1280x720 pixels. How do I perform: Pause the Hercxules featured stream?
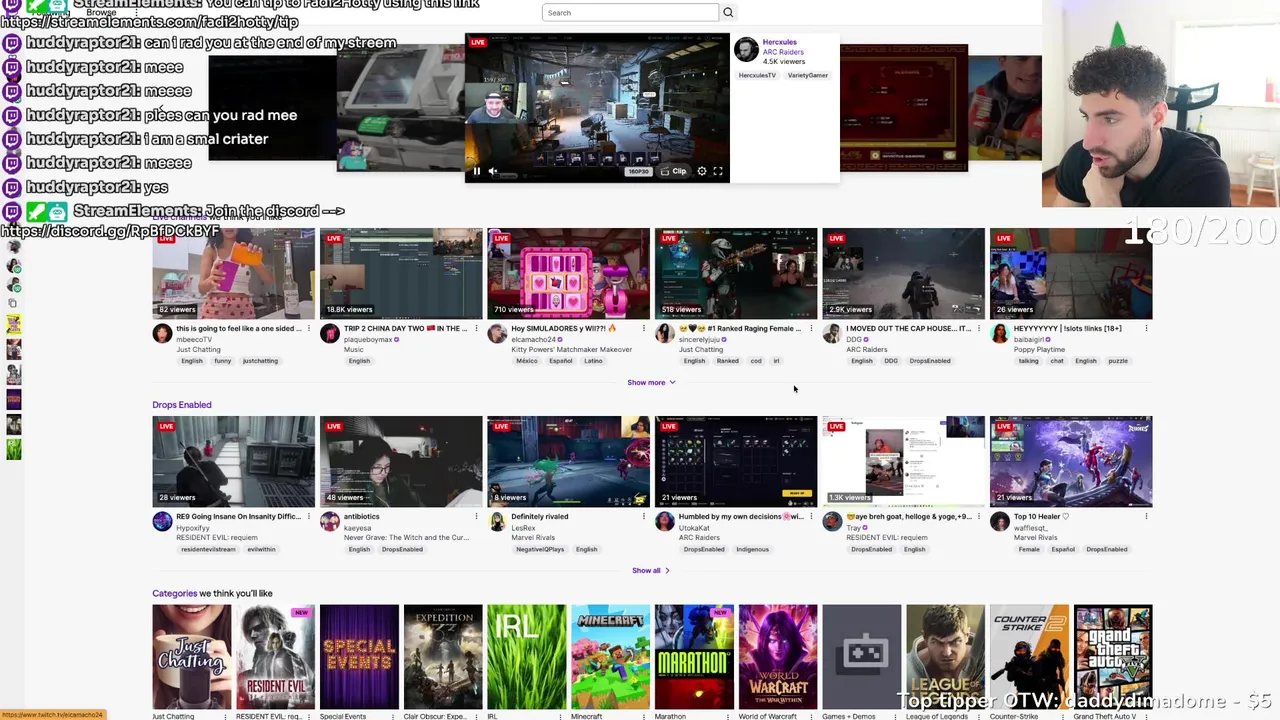(x=476, y=171)
